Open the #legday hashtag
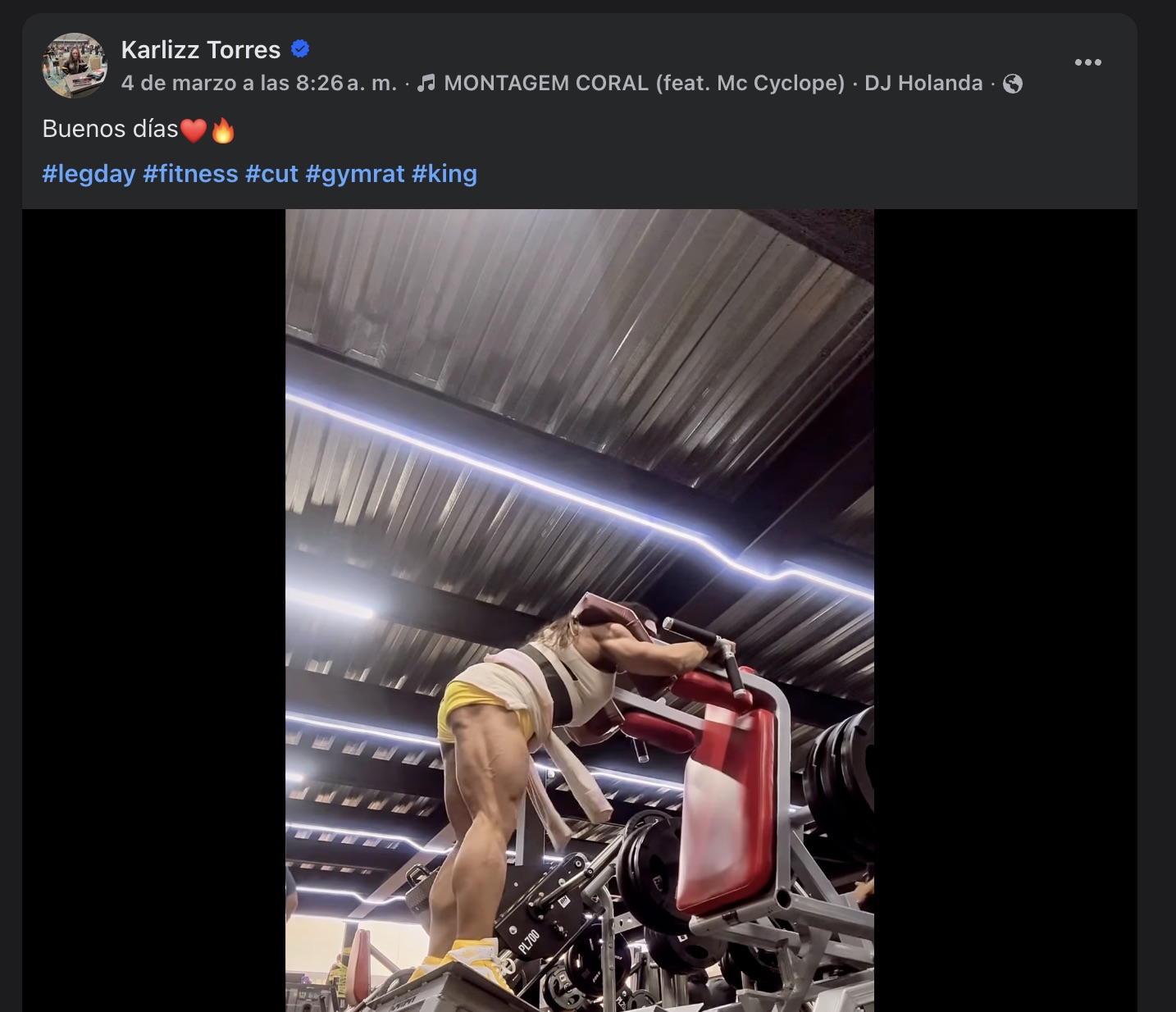The width and height of the screenshot is (1176, 1012). point(89,174)
